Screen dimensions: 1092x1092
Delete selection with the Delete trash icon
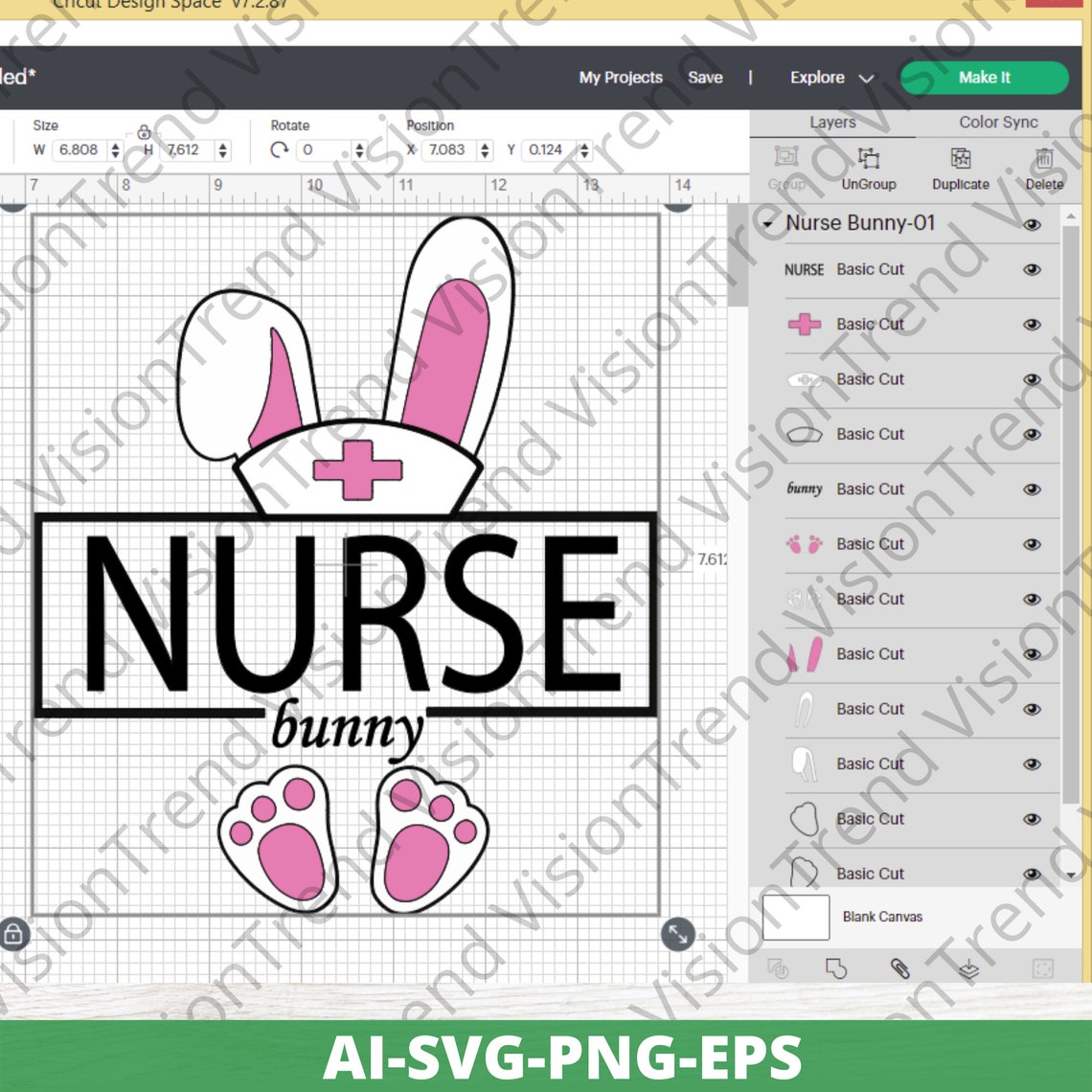[1043, 163]
